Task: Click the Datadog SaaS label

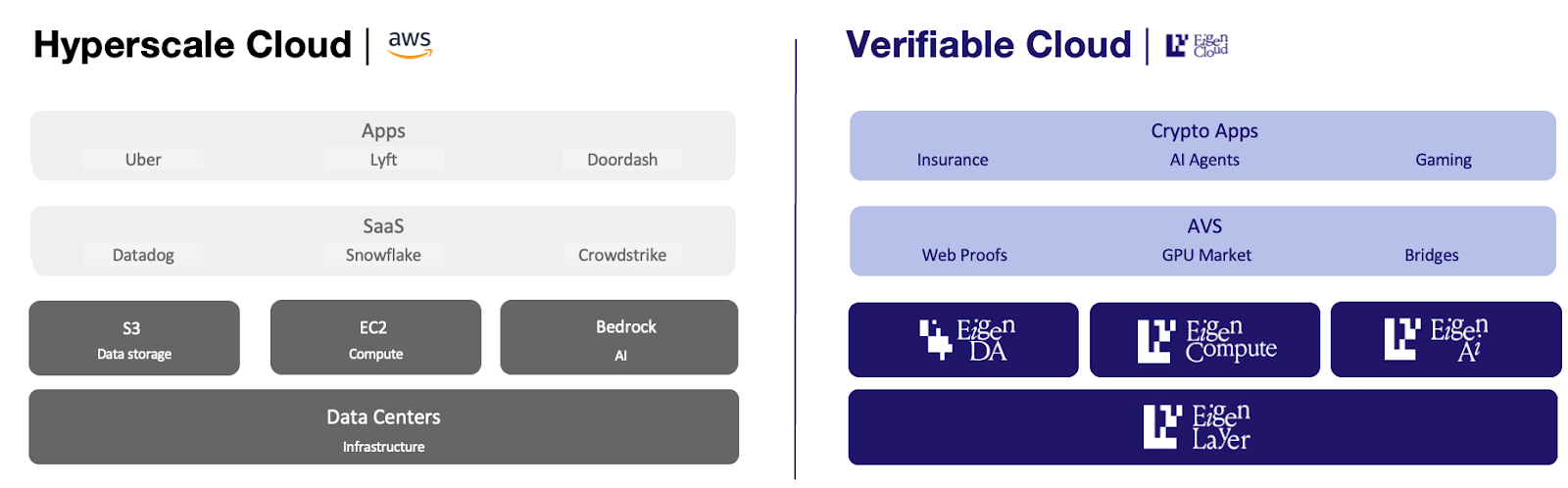Action: [x=143, y=255]
